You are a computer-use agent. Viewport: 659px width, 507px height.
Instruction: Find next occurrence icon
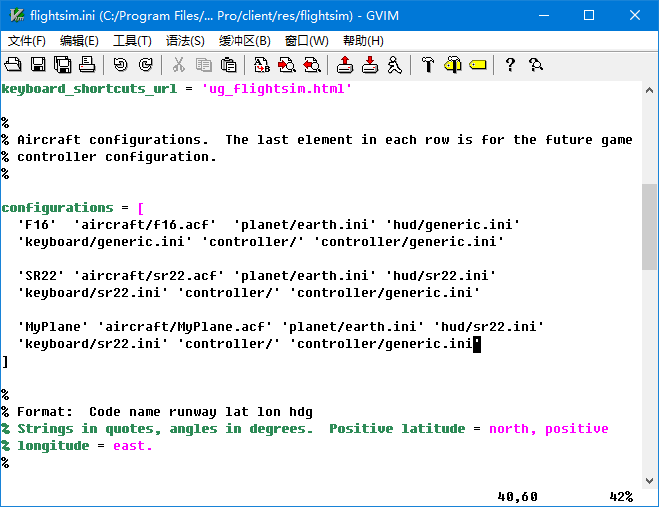(x=287, y=65)
